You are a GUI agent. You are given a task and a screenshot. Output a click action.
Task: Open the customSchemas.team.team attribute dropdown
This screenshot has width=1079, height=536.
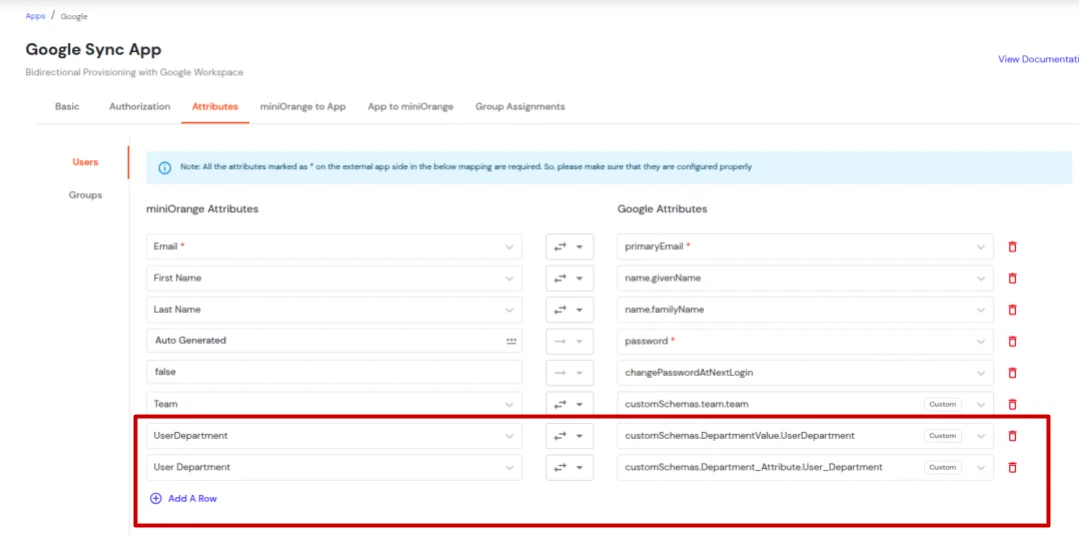tap(805, 405)
